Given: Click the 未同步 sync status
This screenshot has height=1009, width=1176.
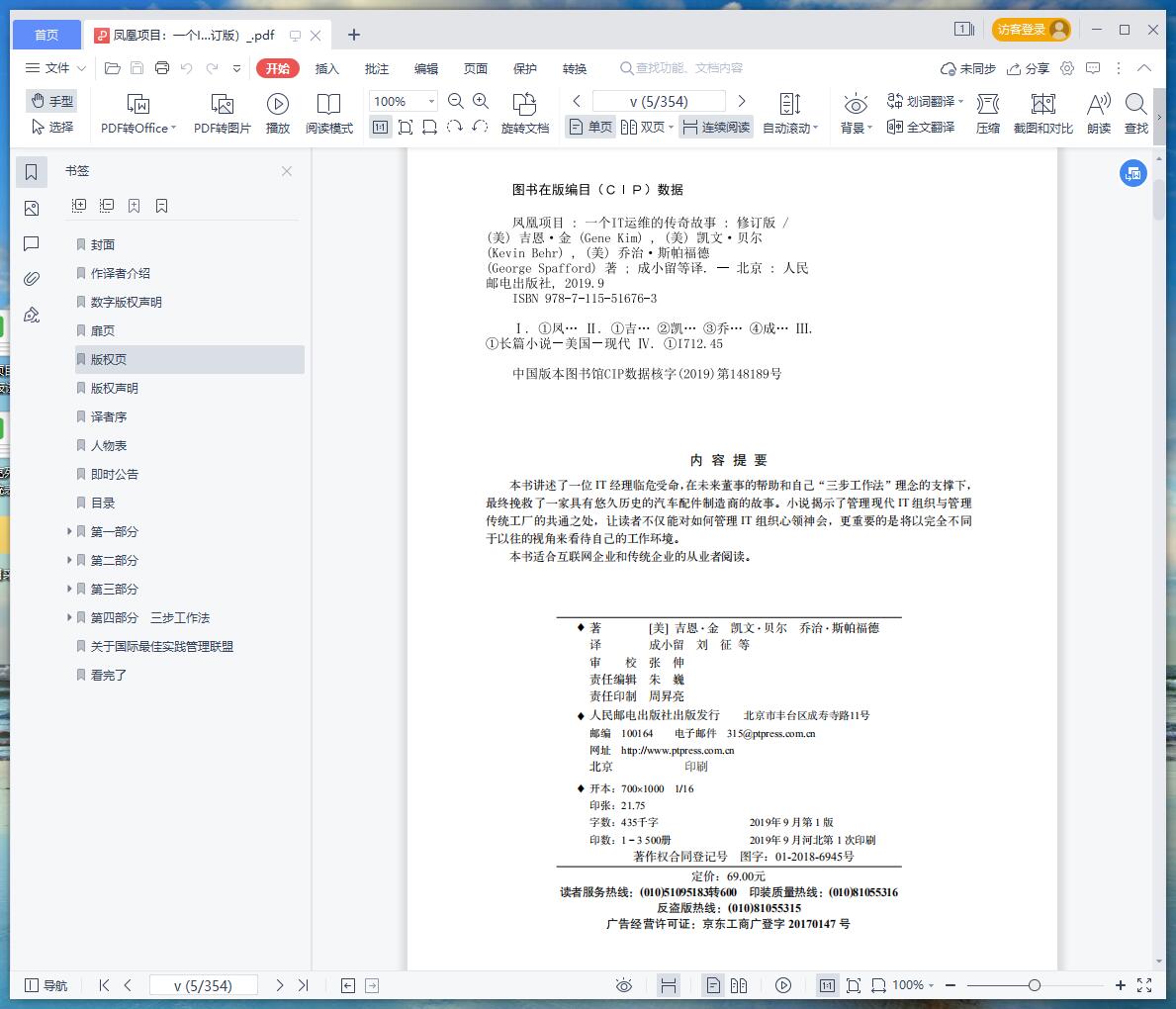Looking at the screenshot, I should click(x=968, y=68).
